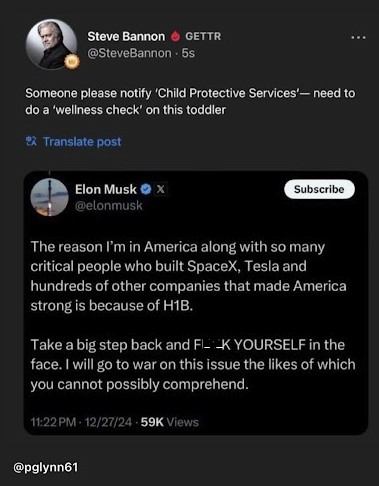Screen dimensions: 379x486
Task: Click the GETTR label text
Action: (x=203, y=36)
